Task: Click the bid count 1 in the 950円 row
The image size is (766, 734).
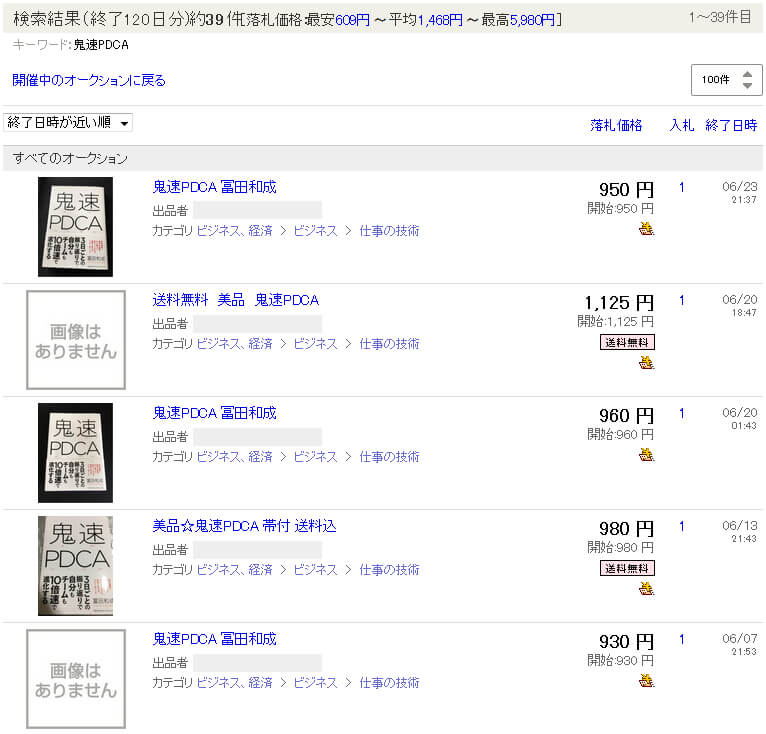Action: point(681,187)
